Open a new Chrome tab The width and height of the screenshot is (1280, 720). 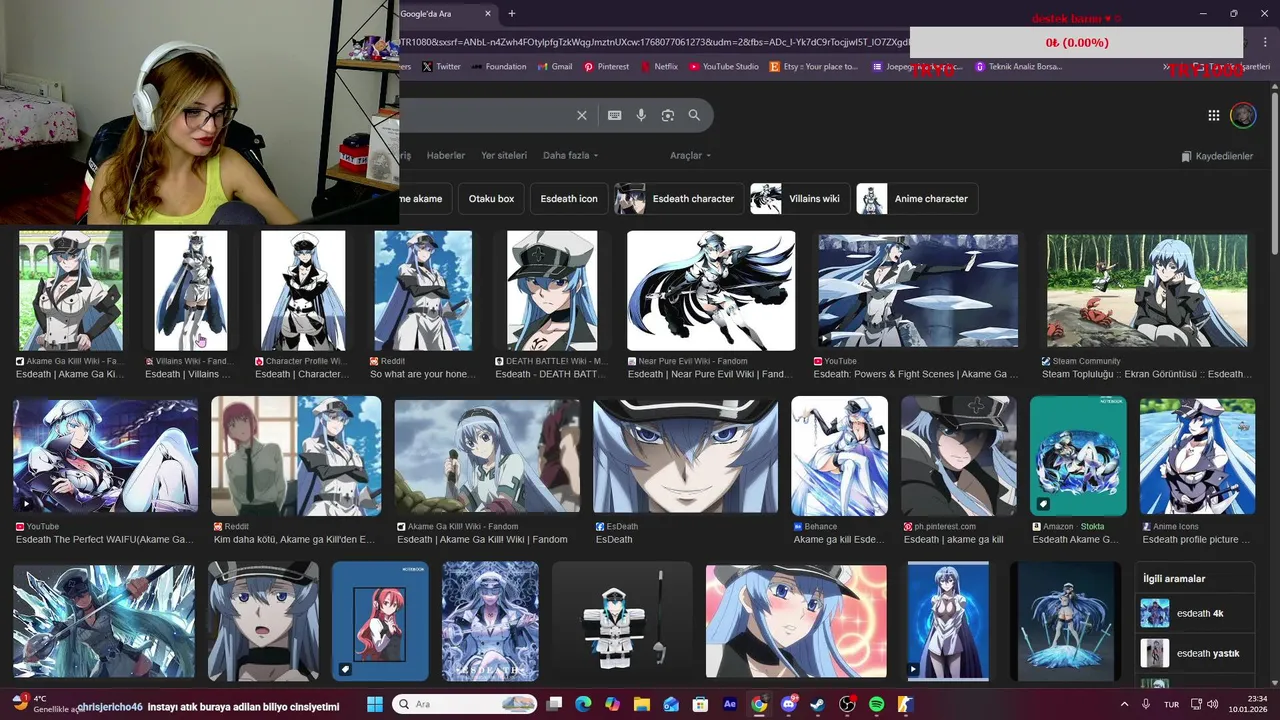(x=512, y=14)
